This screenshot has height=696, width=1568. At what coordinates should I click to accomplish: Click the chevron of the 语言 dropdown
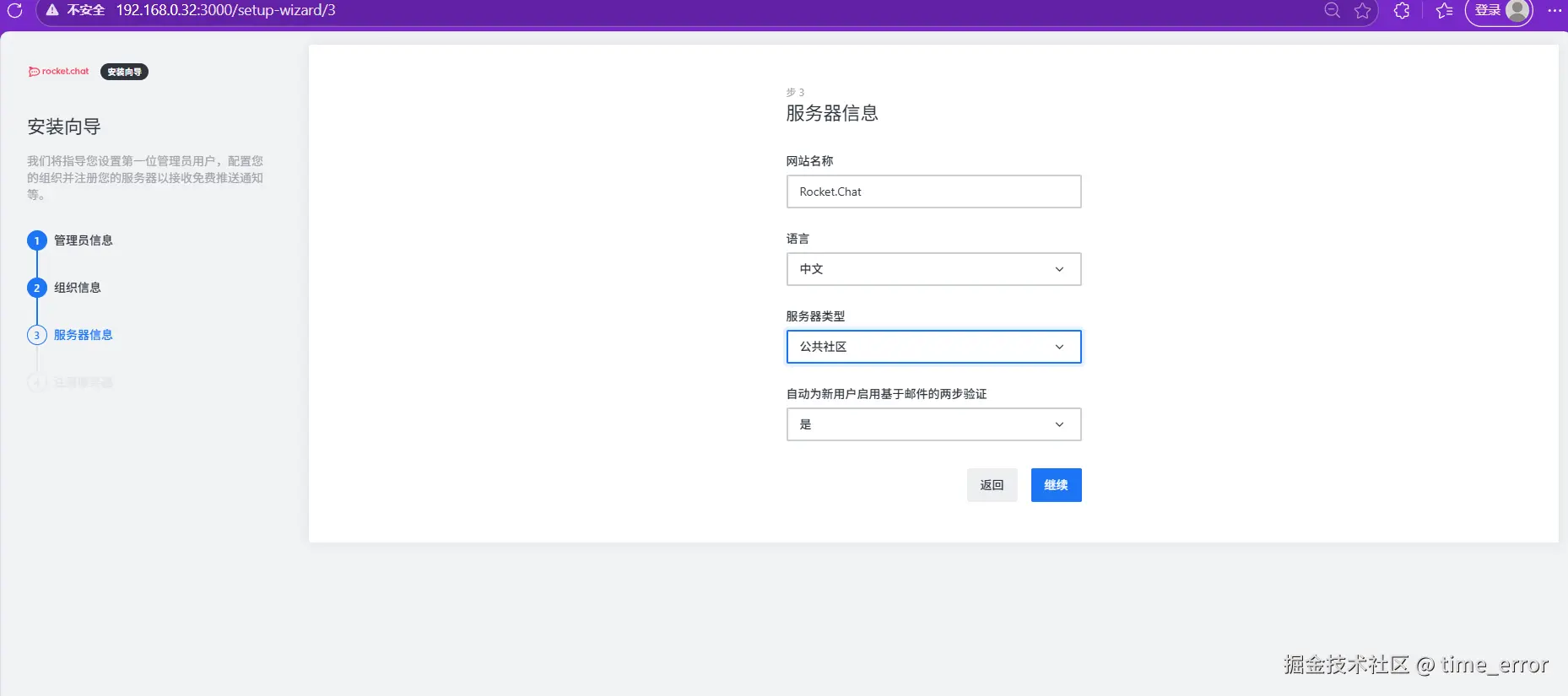1059,269
